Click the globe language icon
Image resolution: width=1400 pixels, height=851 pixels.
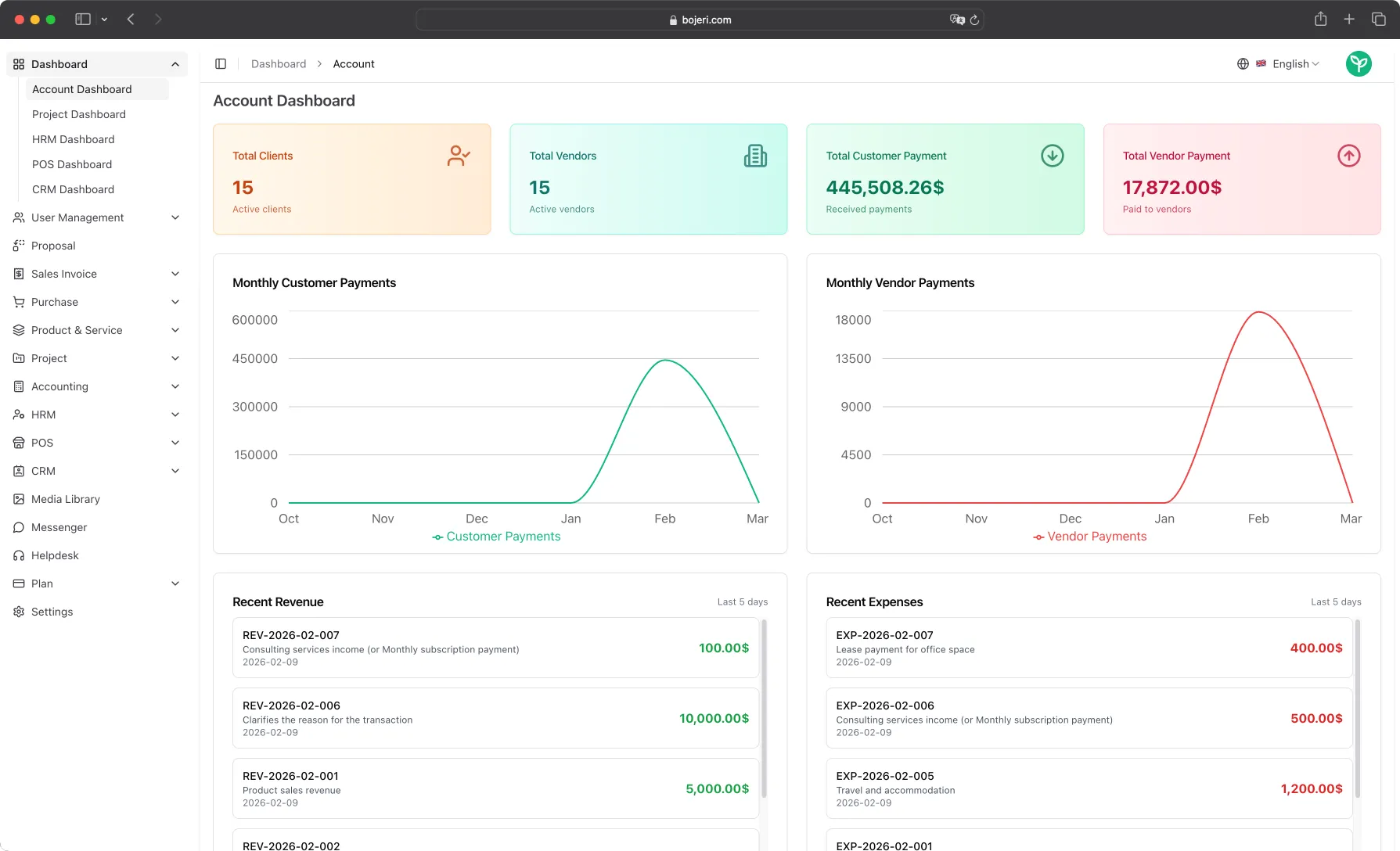[x=1243, y=64]
